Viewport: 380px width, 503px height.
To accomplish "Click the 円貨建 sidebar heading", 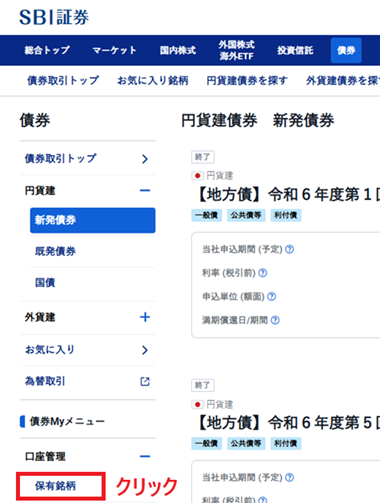I will (40, 191).
